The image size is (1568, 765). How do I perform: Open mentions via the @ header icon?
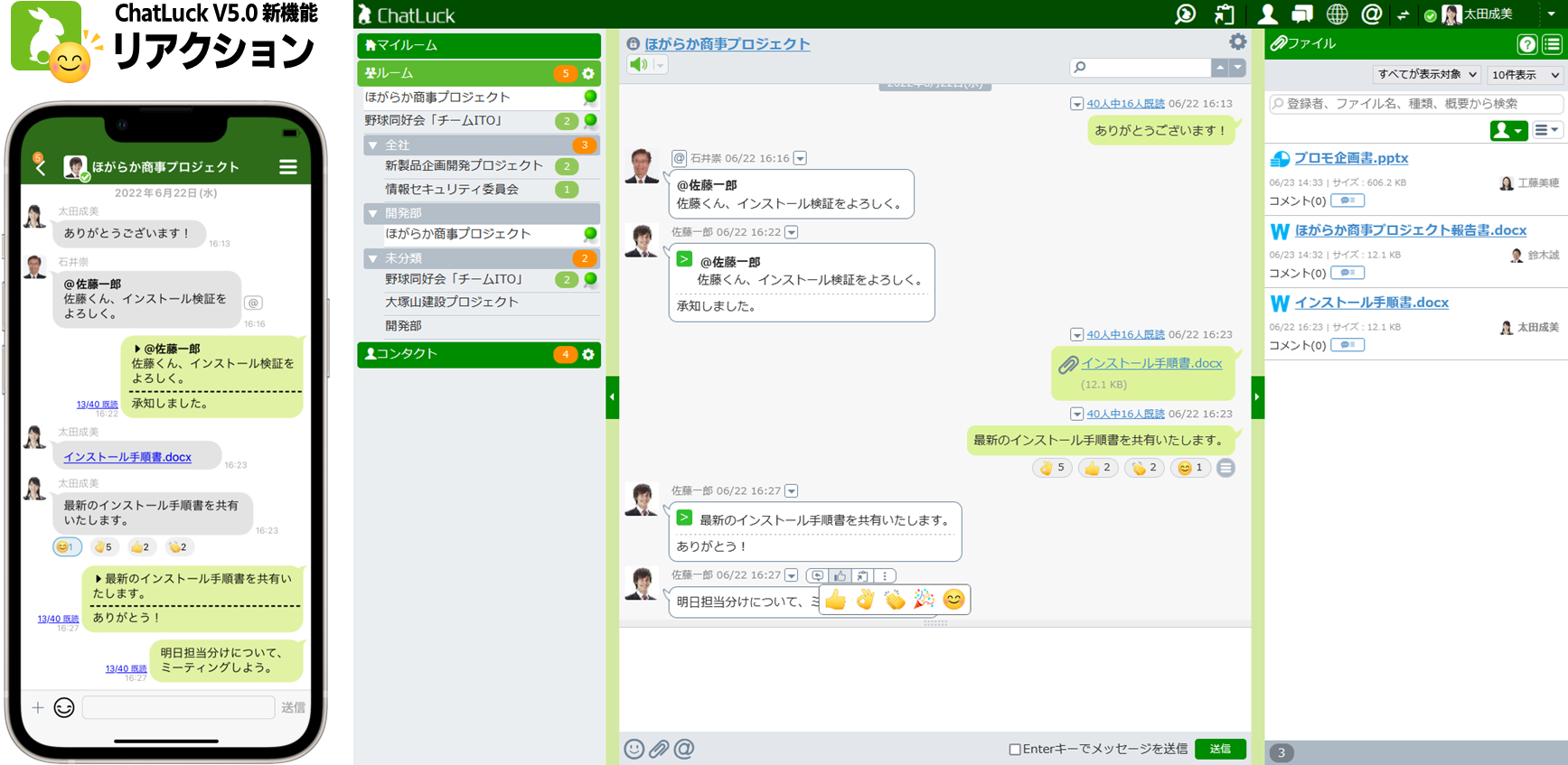pyautogui.click(x=1371, y=14)
